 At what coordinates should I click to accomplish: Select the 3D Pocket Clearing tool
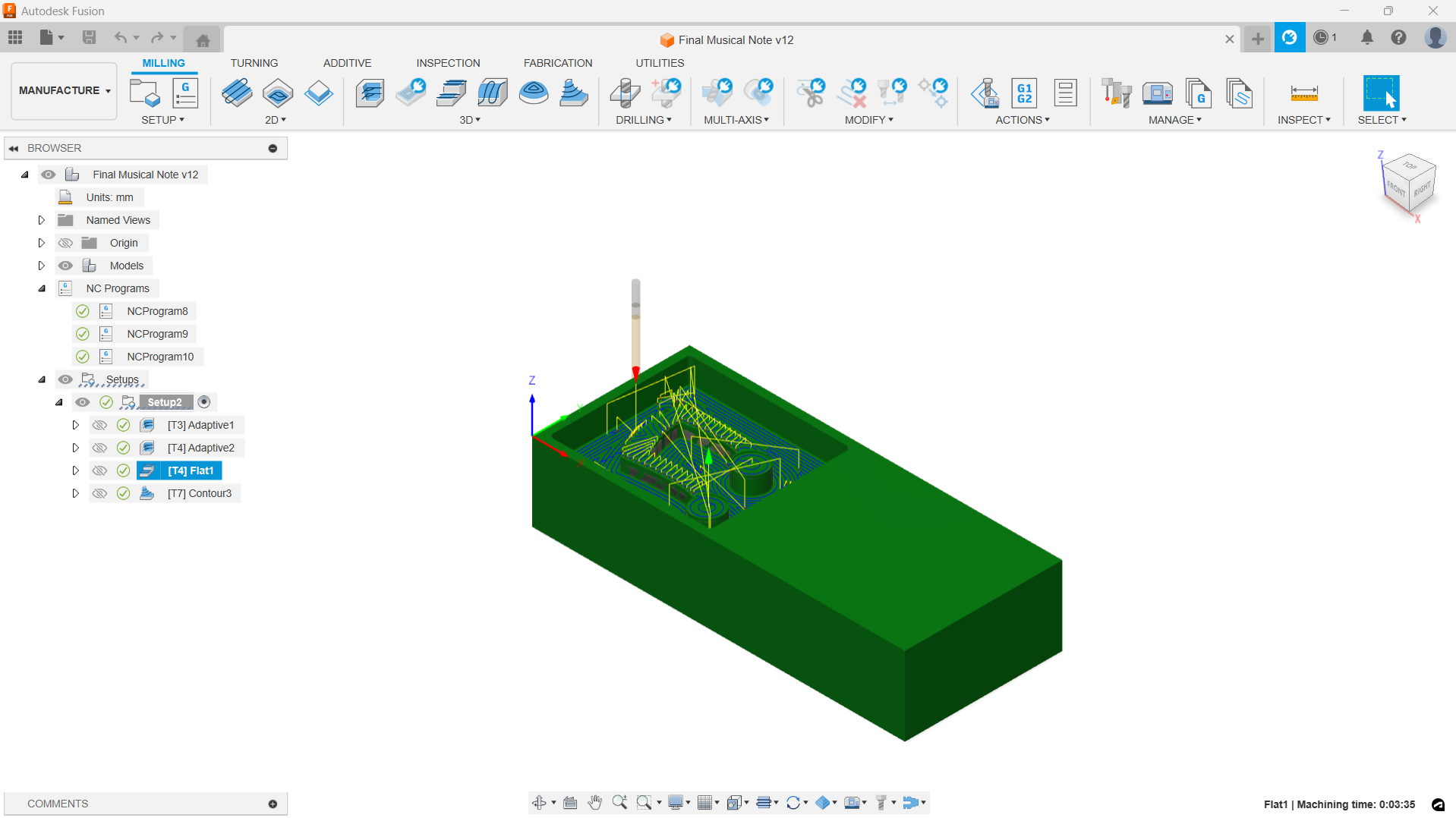click(411, 93)
